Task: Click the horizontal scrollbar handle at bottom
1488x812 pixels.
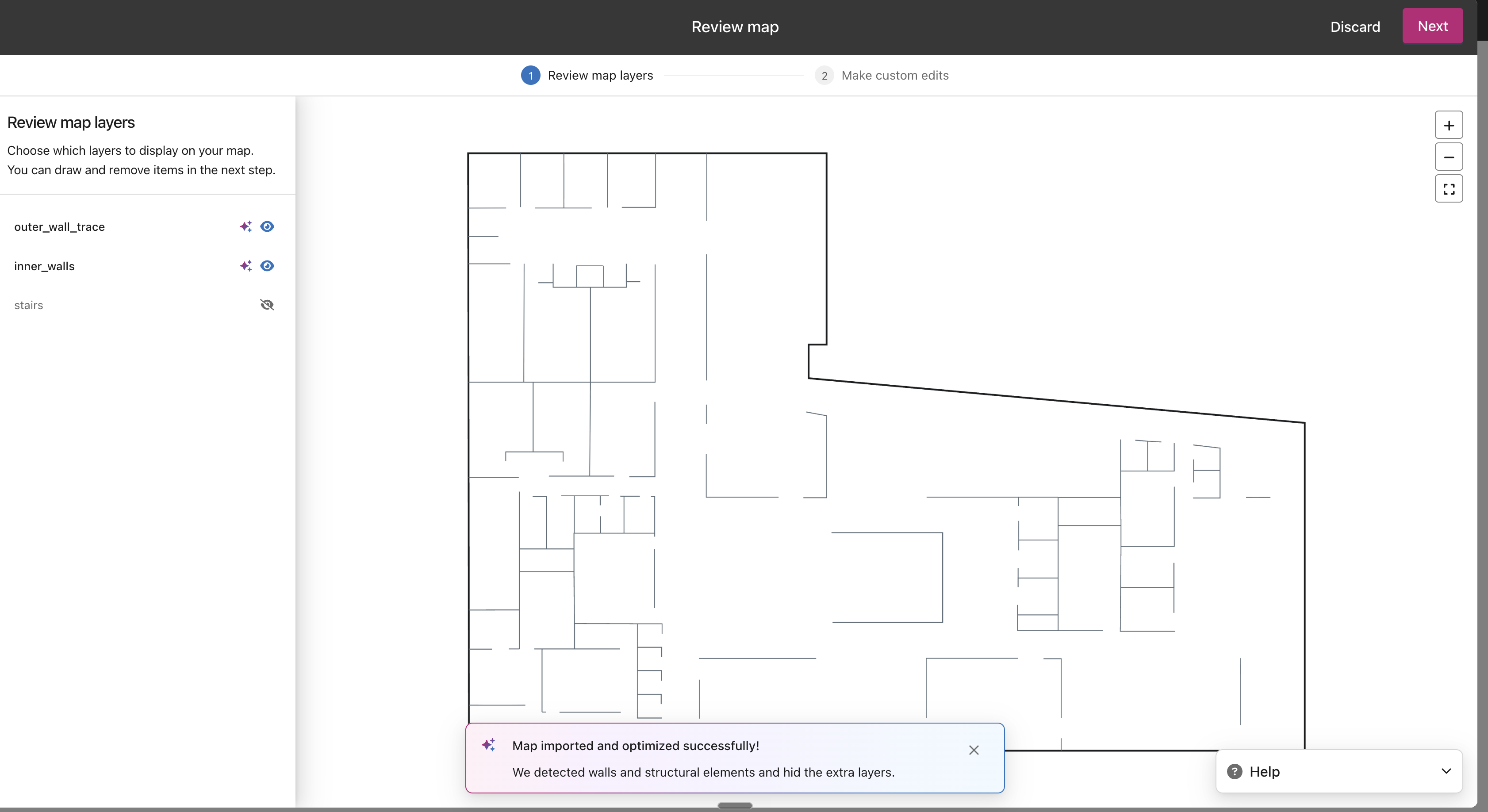Action: point(735,806)
